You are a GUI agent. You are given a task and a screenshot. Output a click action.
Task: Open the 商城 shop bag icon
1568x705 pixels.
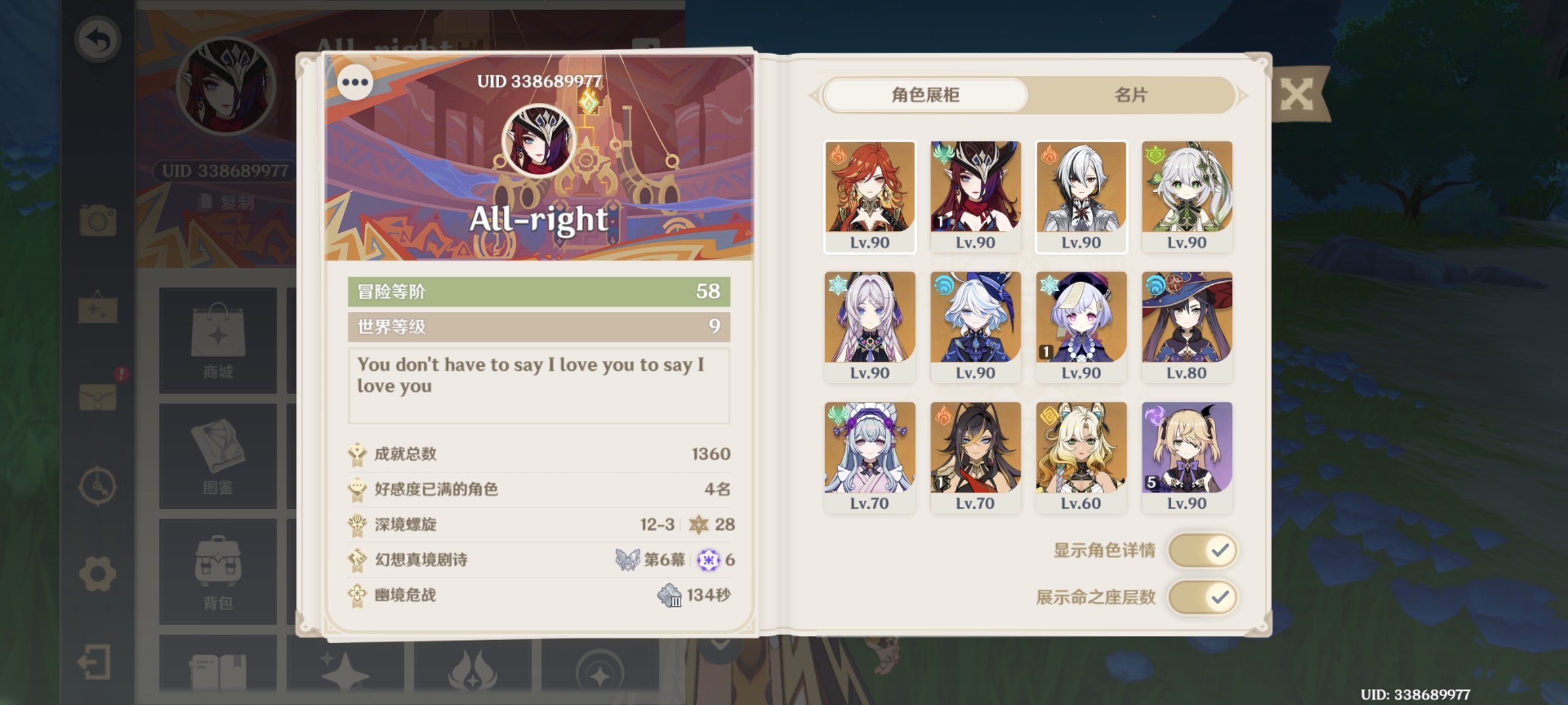[218, 341]
